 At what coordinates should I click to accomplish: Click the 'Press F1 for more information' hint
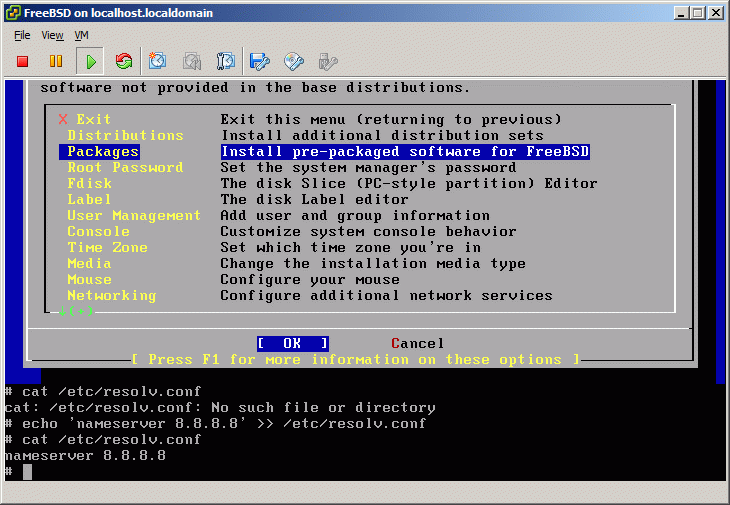tap(356, 359)
